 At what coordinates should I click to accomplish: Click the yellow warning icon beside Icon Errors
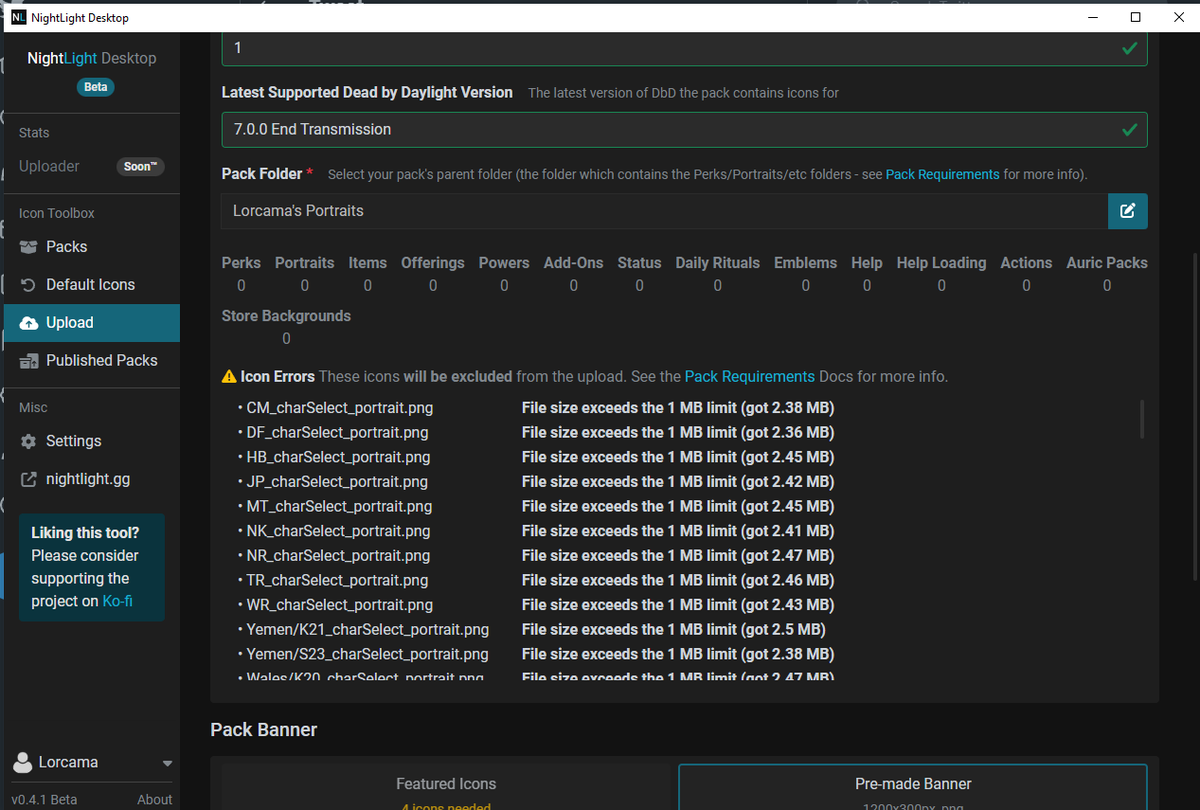pos(229,377)
